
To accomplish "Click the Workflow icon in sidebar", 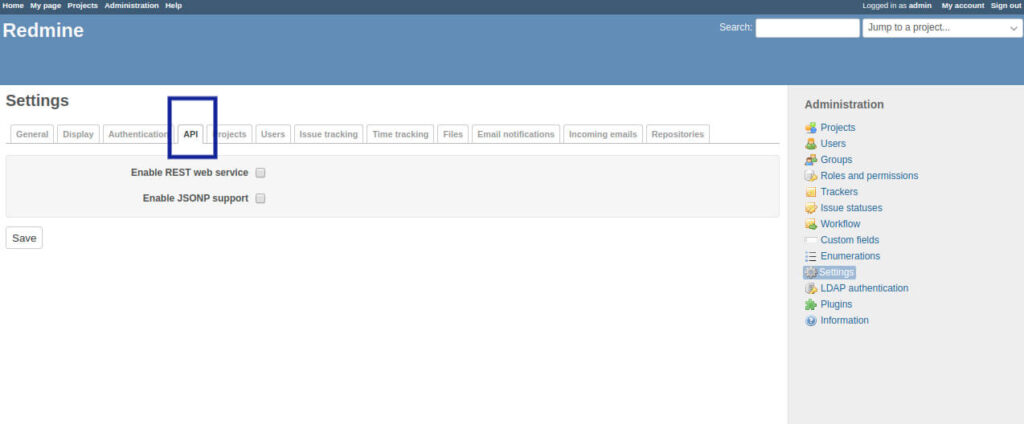I will (811, 224).
